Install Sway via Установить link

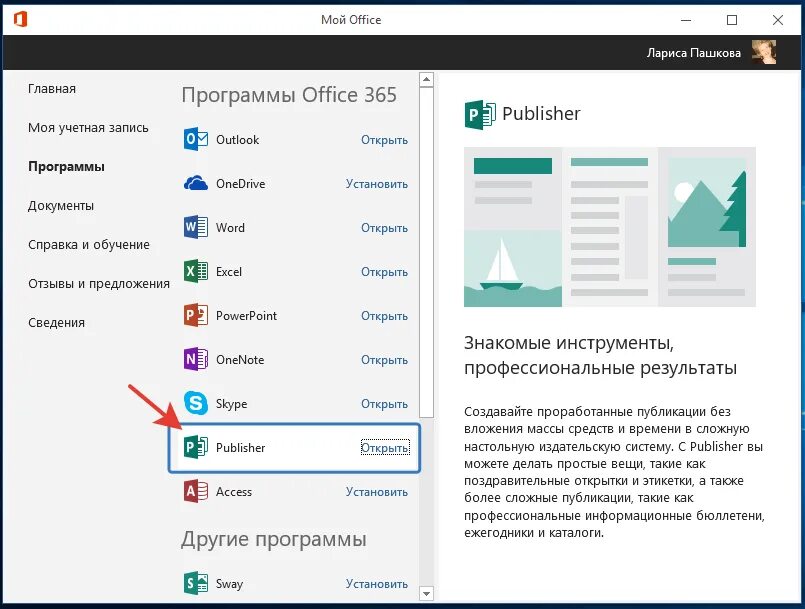coord(377,584)
